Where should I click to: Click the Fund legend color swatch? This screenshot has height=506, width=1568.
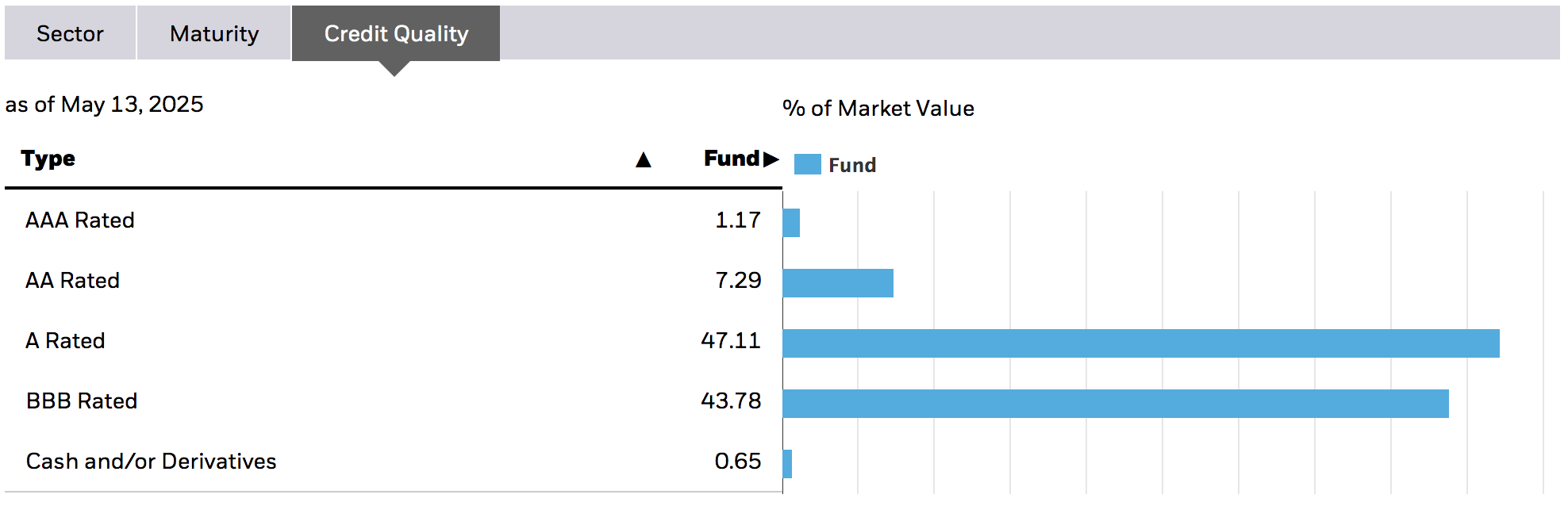pos(806,164)
